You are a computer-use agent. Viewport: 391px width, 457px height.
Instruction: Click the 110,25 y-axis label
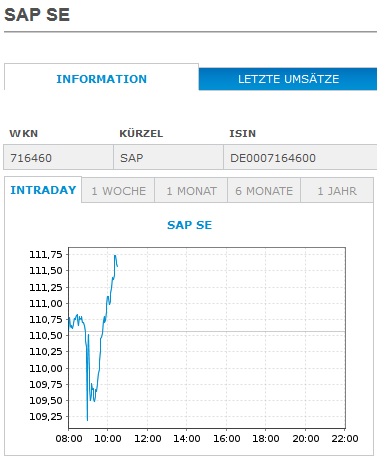coord(46,351)
